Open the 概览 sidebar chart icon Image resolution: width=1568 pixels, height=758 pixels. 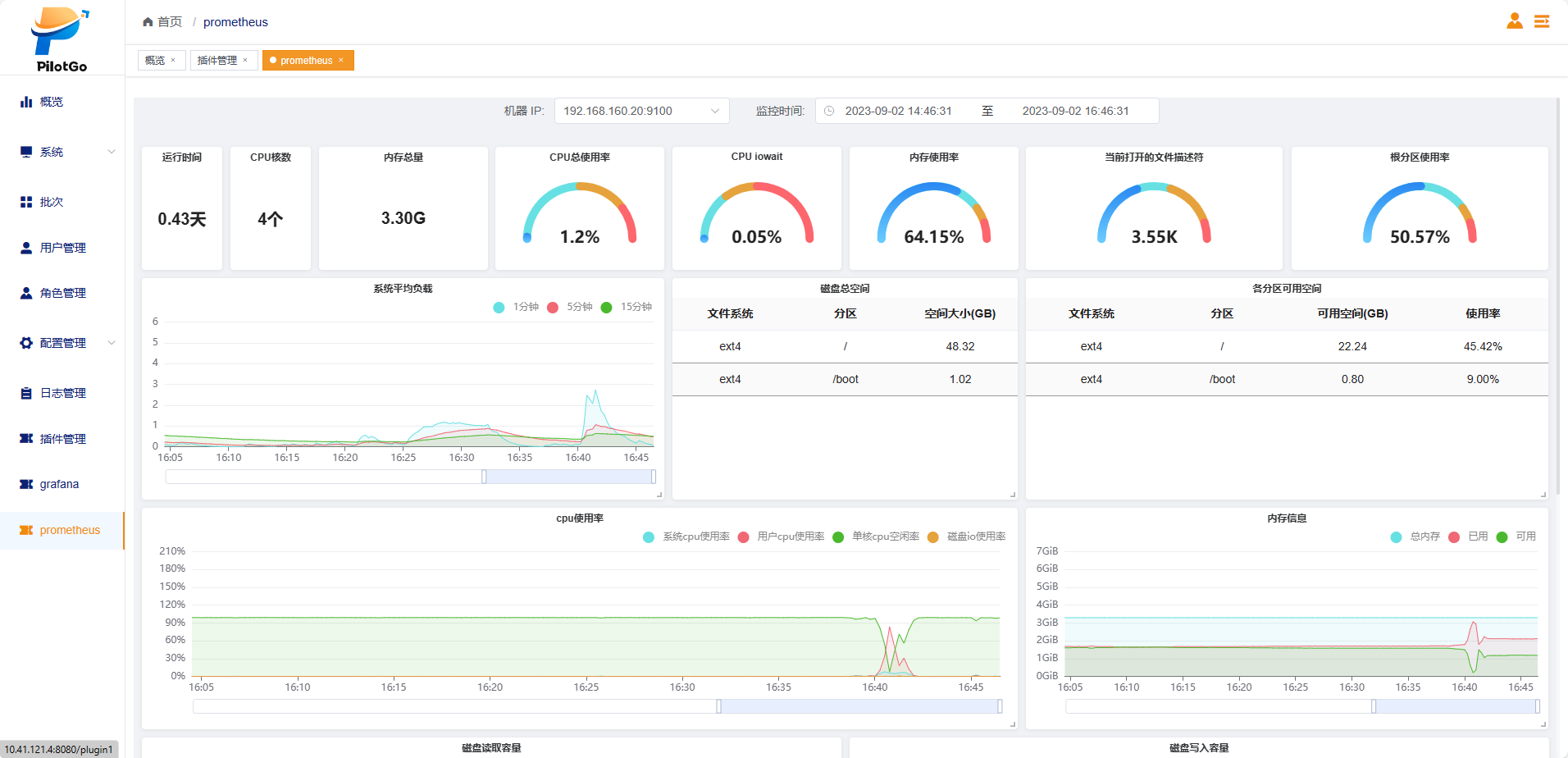tap(26, 102)
